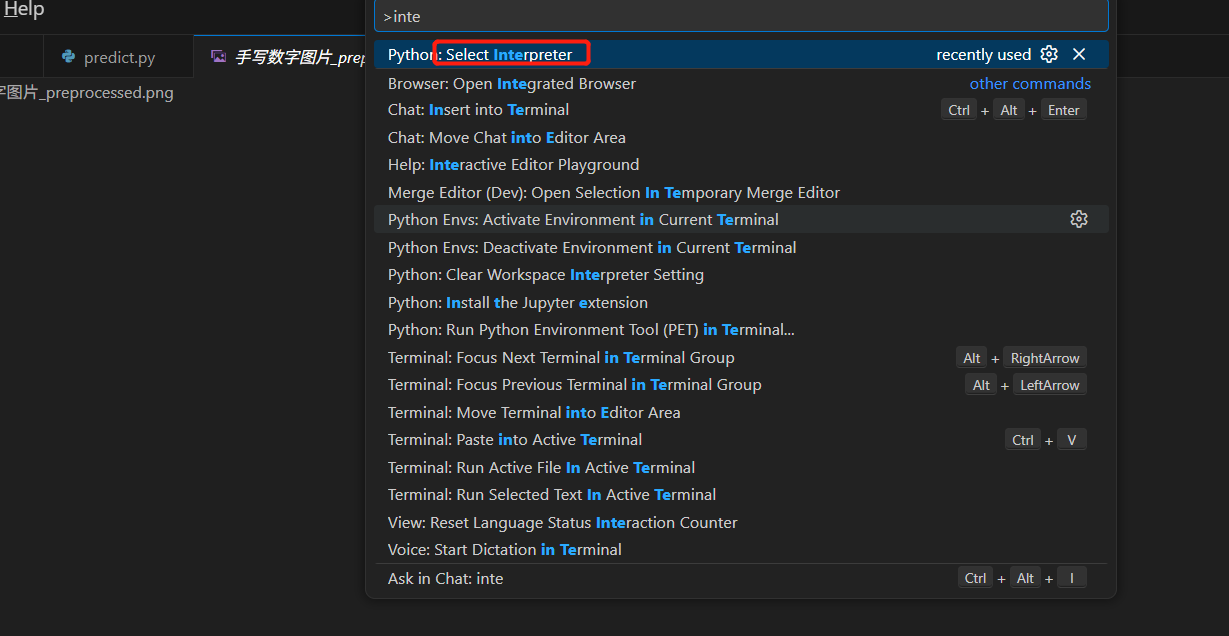Click the command palette input field
Screen dimensions: 1229x636
[741, 16]
